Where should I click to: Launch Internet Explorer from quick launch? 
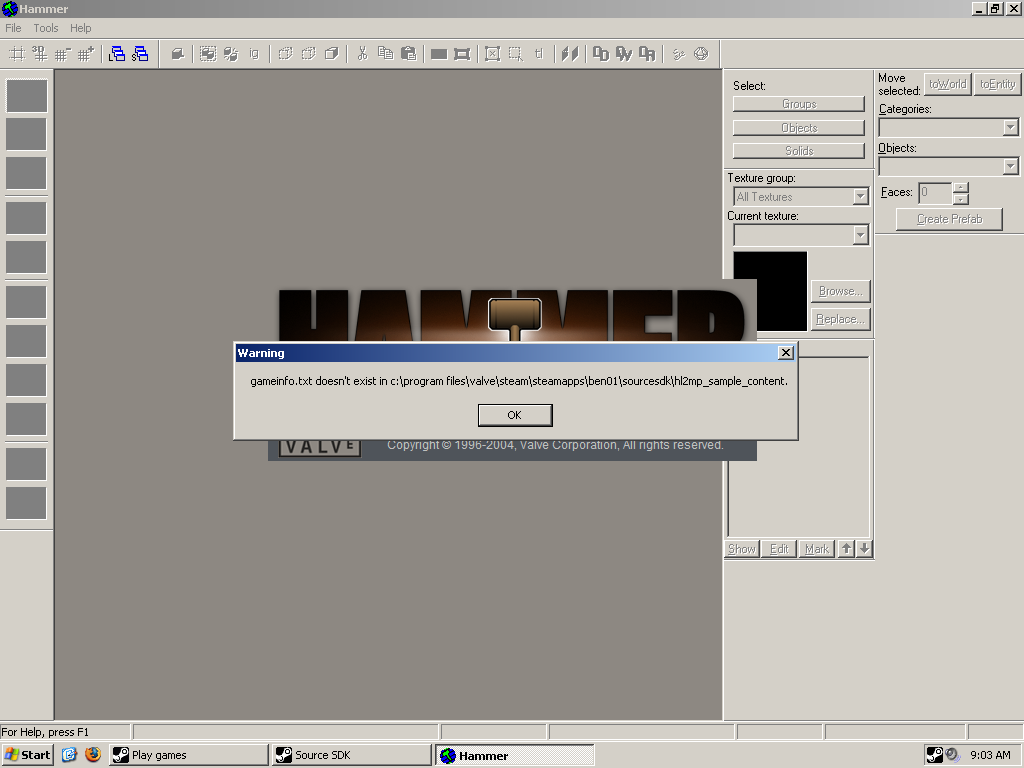coord(69,756)
